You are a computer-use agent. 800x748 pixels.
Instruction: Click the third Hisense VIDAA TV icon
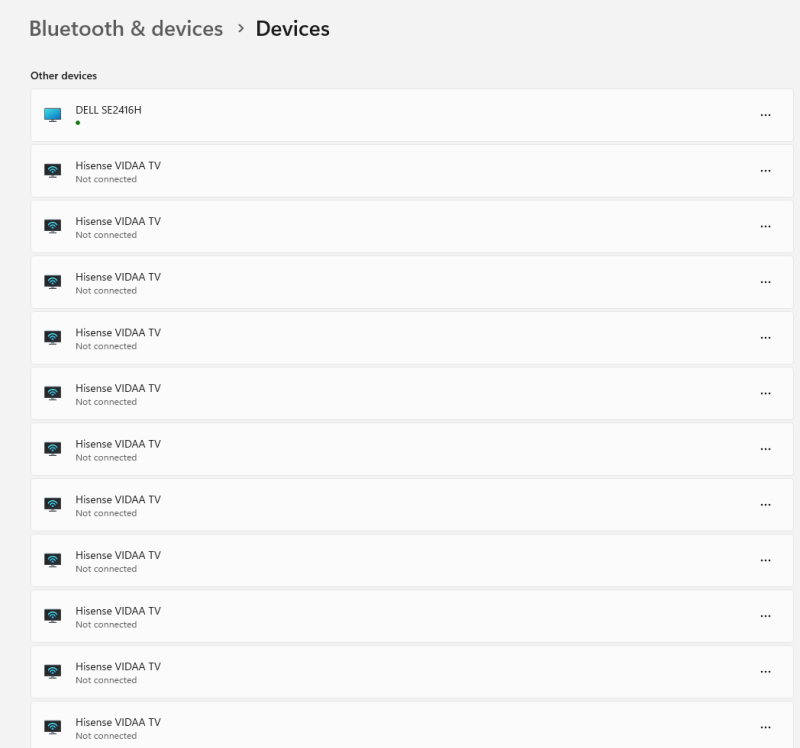tap(53, 282)
